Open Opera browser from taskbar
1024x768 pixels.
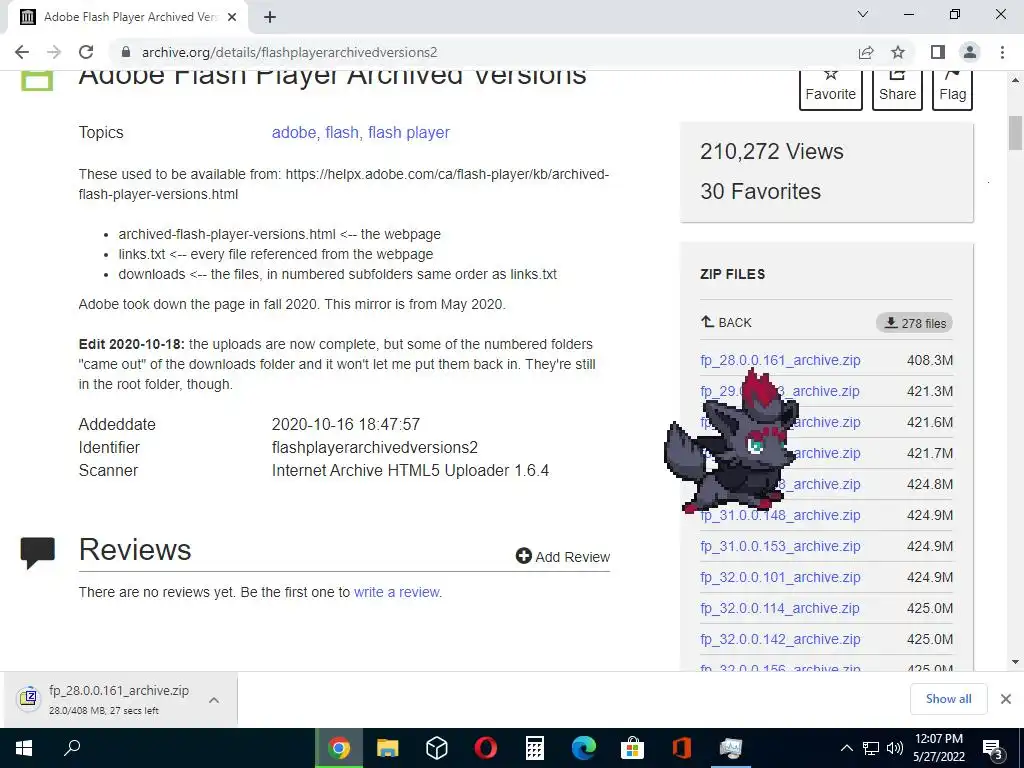[x=485, y=748]
